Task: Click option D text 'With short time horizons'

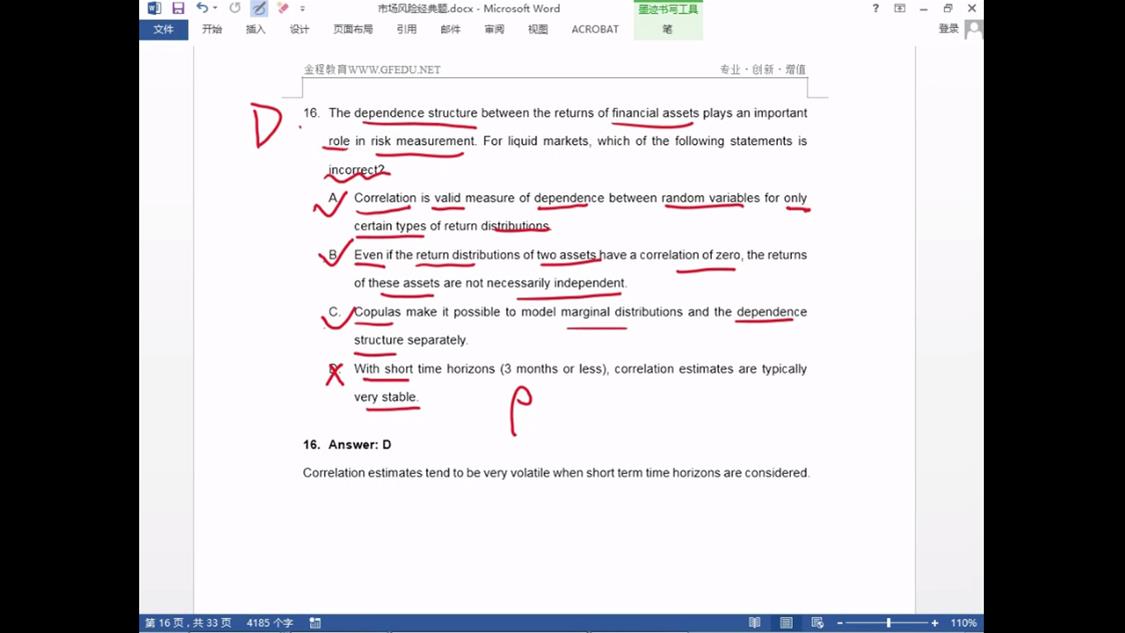Action: coord(424,369)
